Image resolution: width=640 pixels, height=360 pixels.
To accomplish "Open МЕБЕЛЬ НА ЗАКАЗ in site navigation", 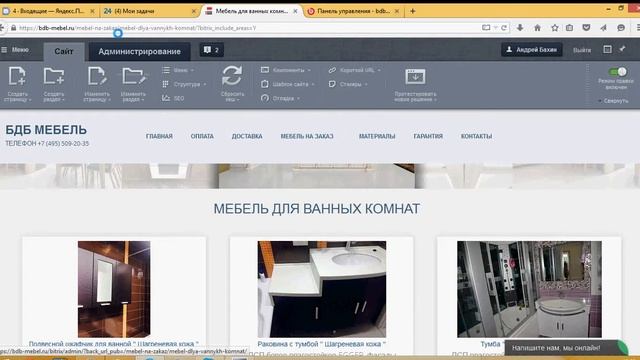I will pos(307,136).
